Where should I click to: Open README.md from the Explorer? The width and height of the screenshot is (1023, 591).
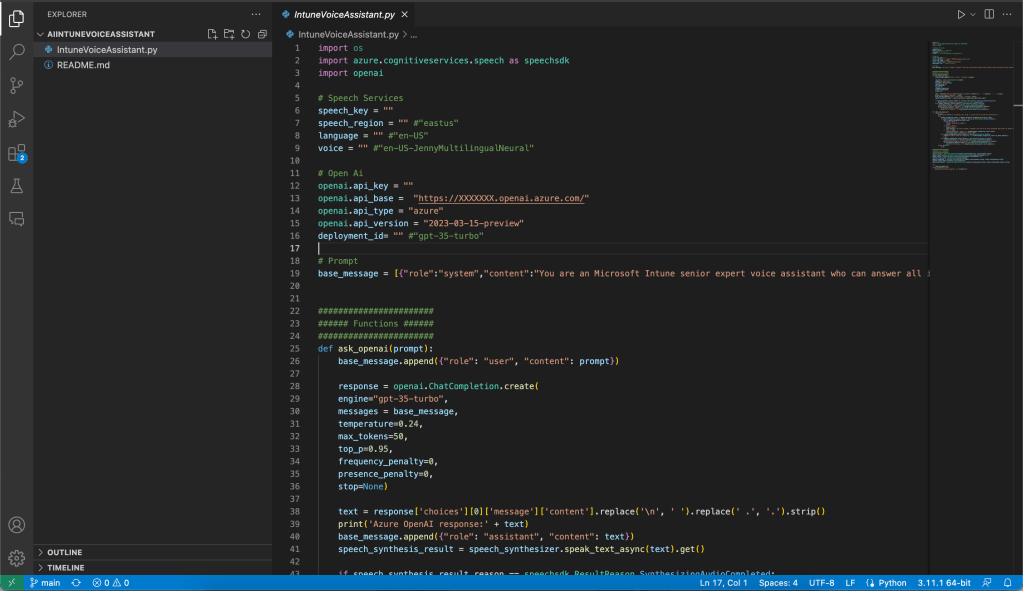83,64
